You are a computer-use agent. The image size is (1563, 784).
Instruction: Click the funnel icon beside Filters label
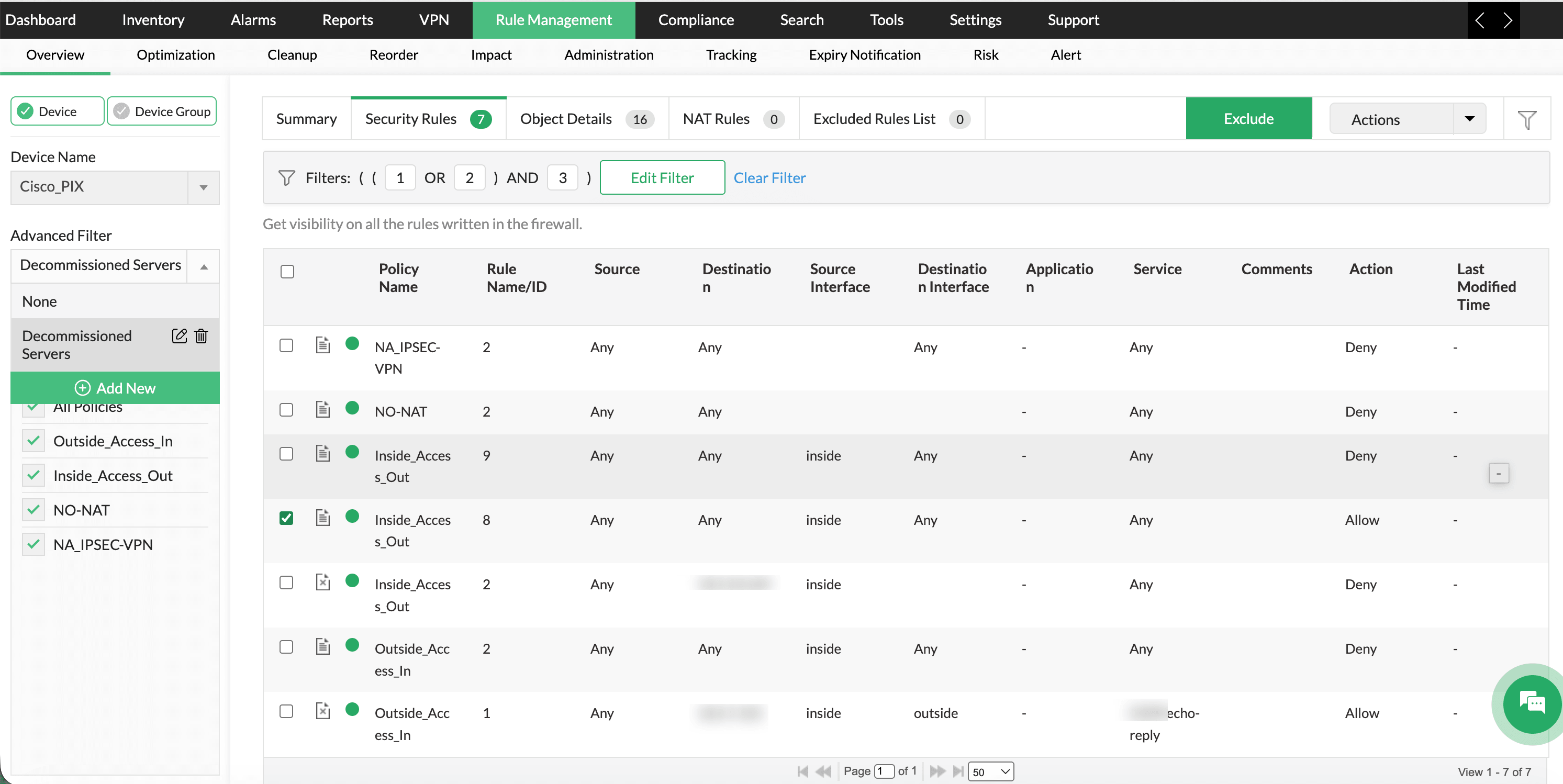[x=286, y=178]
